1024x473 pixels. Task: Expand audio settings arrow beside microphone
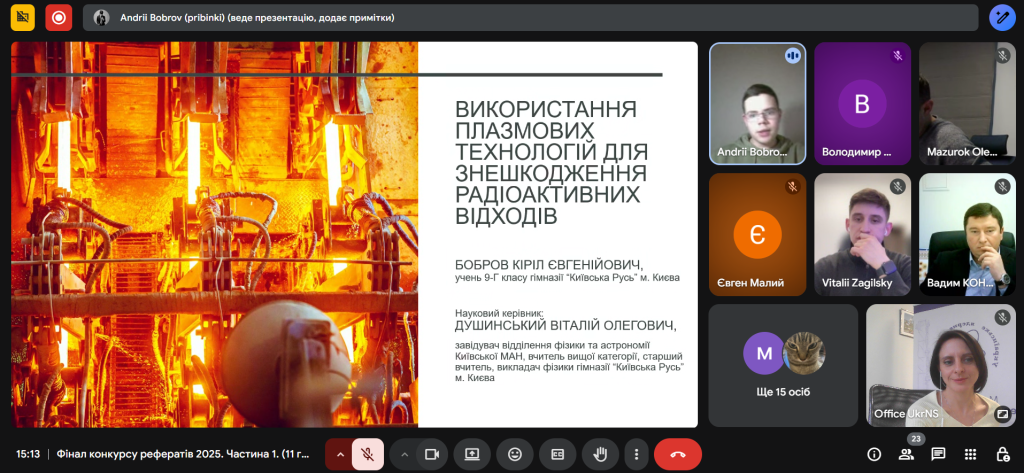(340, 454)
